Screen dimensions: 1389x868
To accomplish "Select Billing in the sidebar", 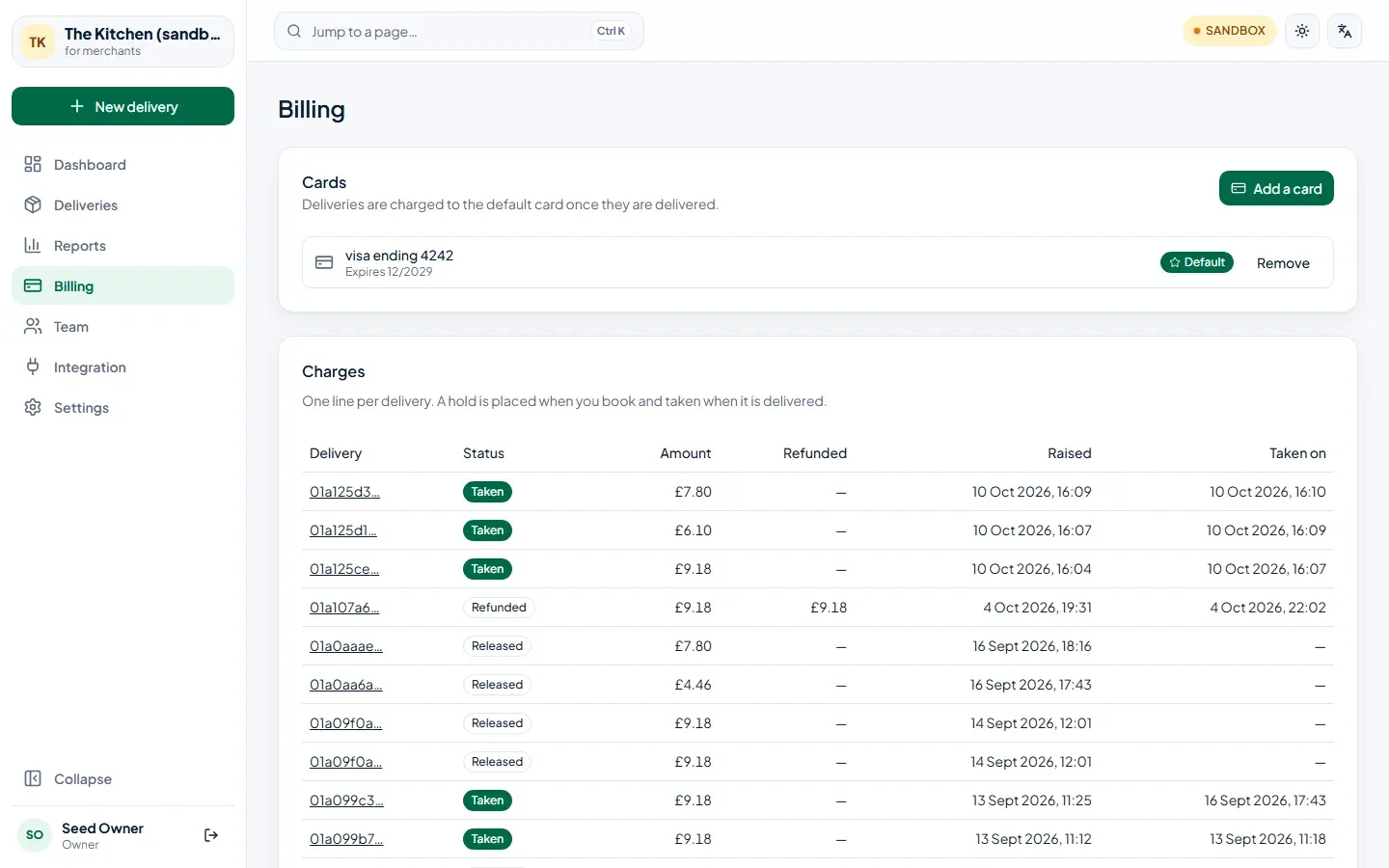I will [x=123, y=285].
